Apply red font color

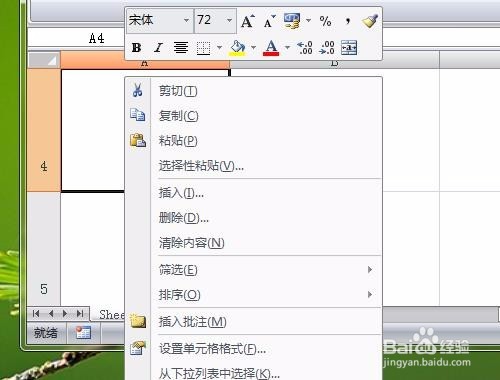pyautogui.click(x=271, y=48)
